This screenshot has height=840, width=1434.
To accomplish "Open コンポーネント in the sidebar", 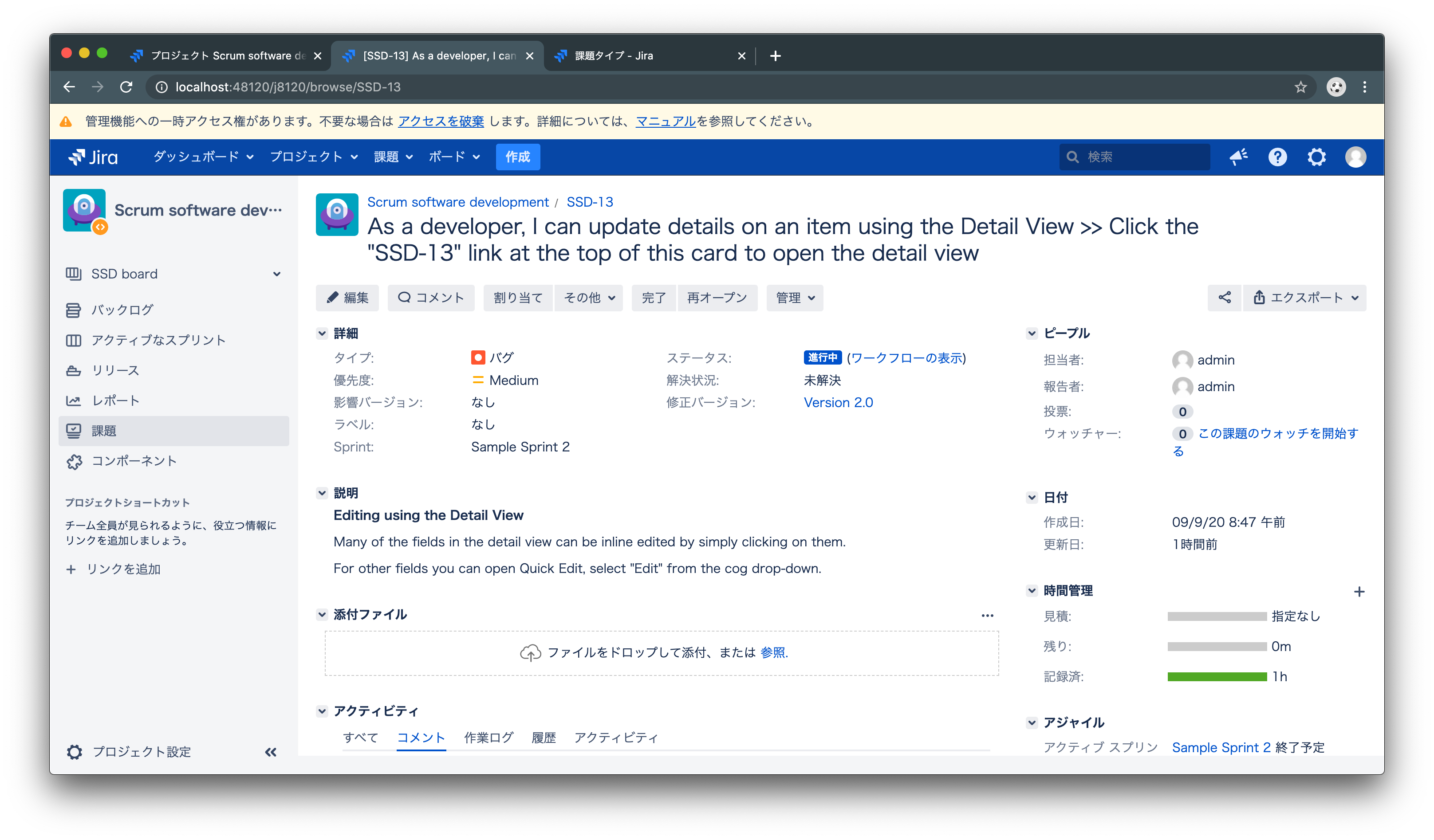I will click(x=173, y=461).
